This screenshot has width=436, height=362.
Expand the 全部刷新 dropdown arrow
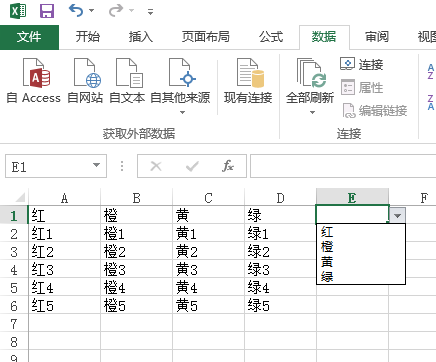[x=312, y=112]
